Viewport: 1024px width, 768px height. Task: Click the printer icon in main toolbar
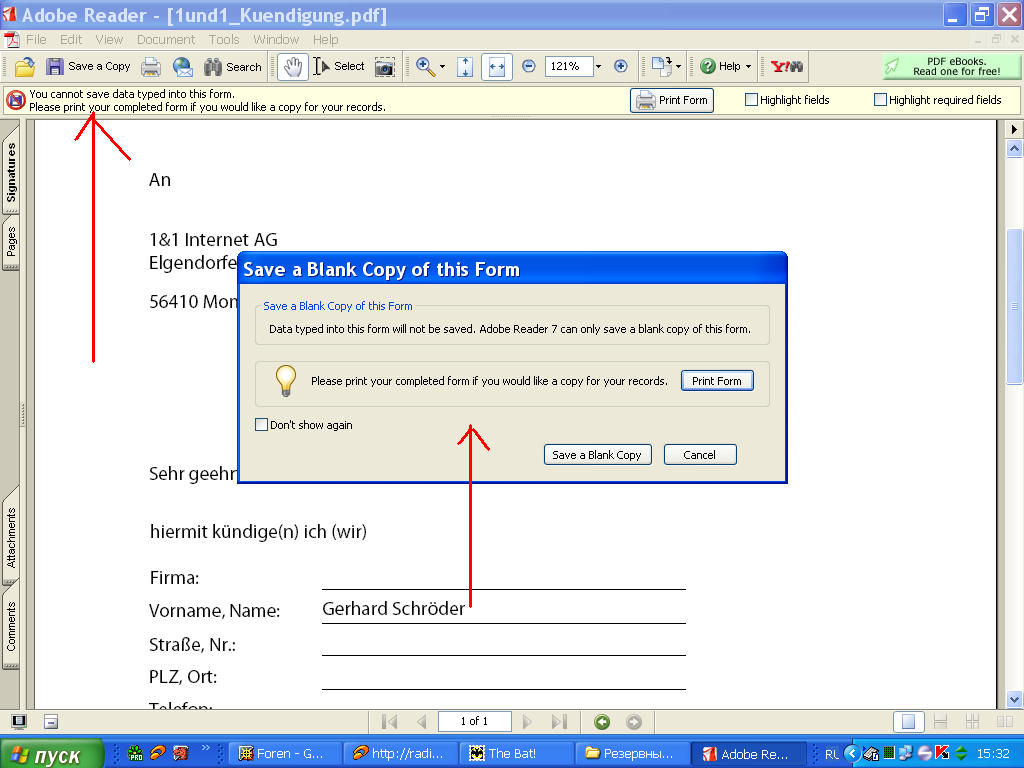coord(151,67)
